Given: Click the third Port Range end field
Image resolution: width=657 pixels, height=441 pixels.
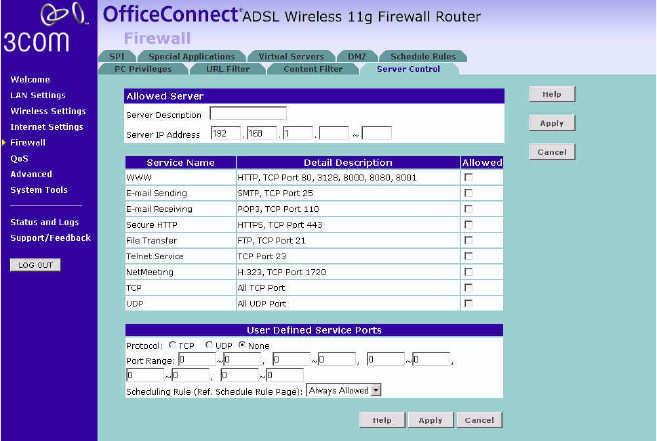Looking at the screenshot, I should point(431,359).
